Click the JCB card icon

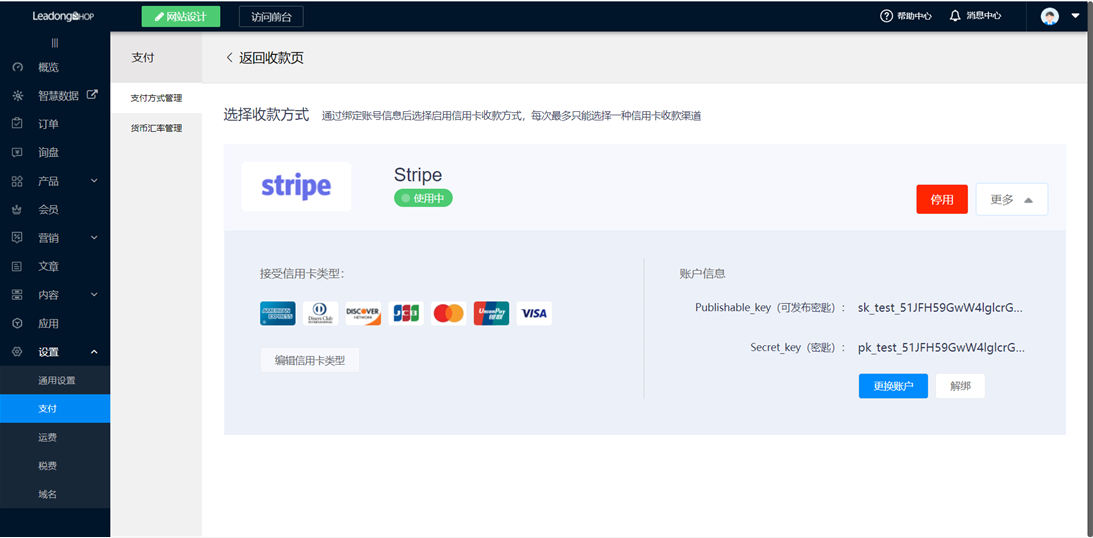406,313
